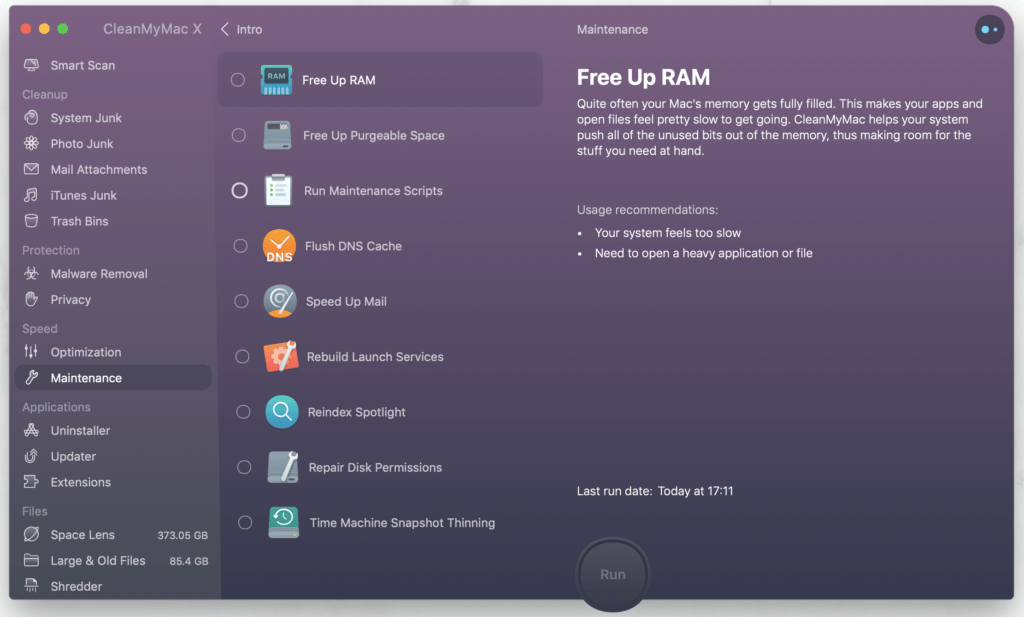Screen dimensions: 1024x617
Task: Click the Reindex Spotlight magnifier icon
Action: point(281,411)
